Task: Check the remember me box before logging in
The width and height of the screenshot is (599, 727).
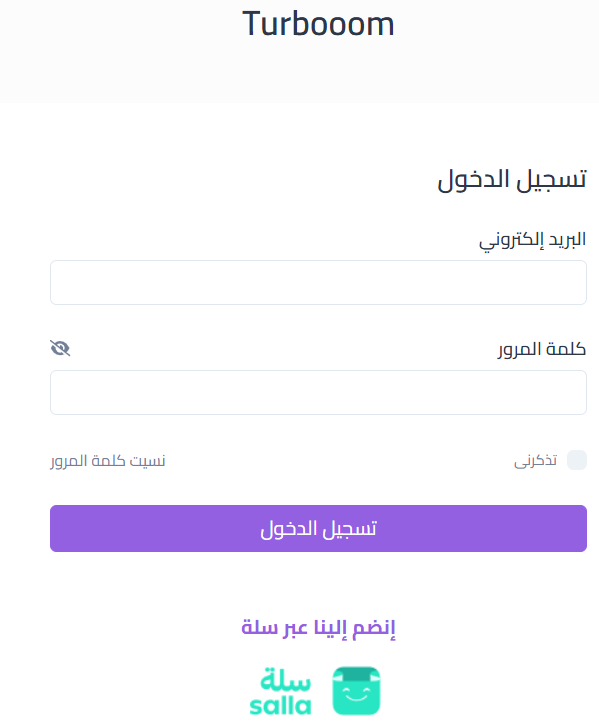Action: click(577, 460)
